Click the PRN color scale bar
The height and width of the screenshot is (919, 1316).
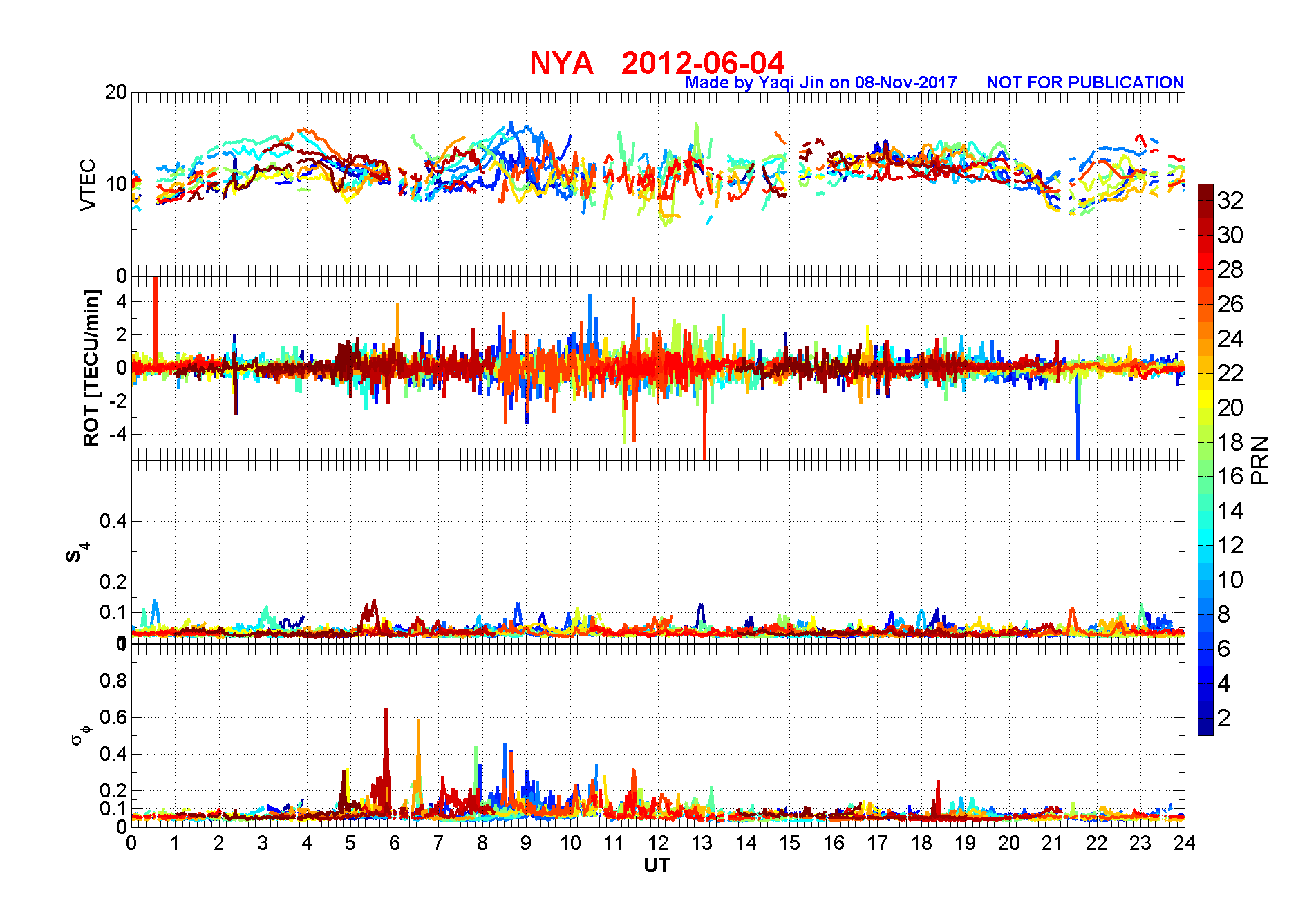[x=1205, y=459]
